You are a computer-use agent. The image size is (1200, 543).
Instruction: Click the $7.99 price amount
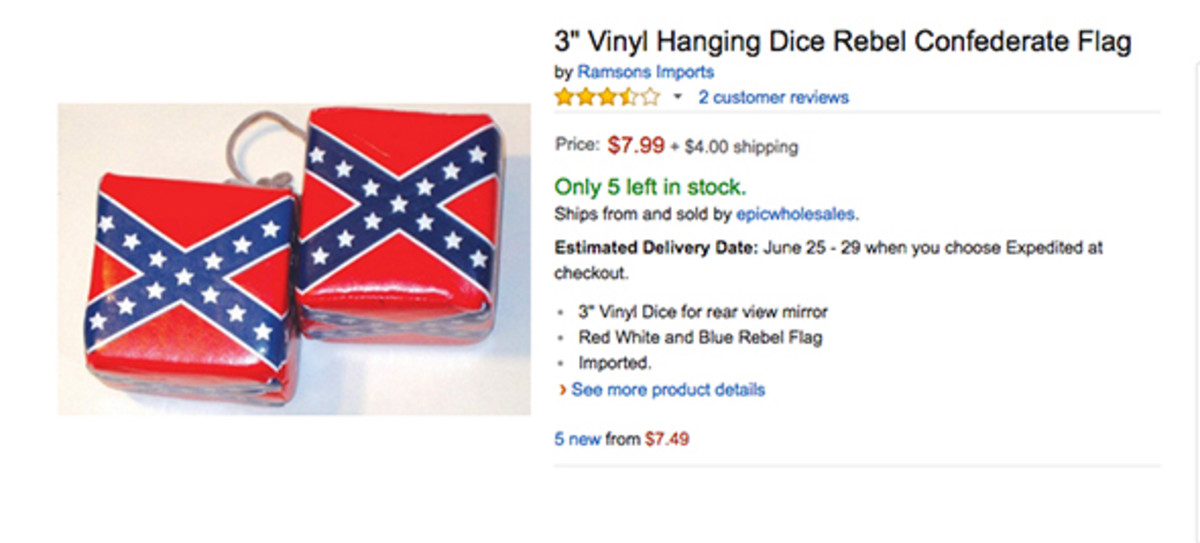pyautogui.click(x=635, y=145)
